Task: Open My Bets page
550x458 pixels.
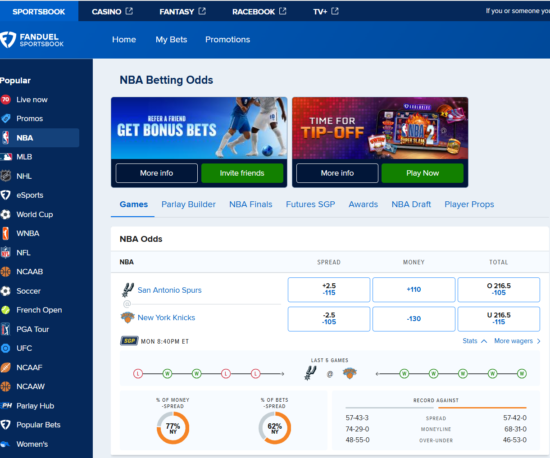Action: [x=171, y=40]
